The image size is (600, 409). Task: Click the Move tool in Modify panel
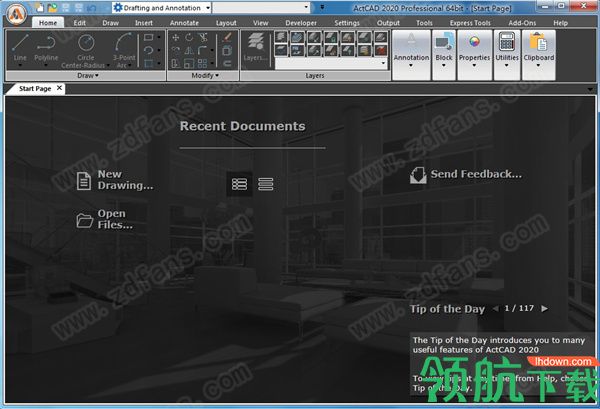click(x=176, y=37)
